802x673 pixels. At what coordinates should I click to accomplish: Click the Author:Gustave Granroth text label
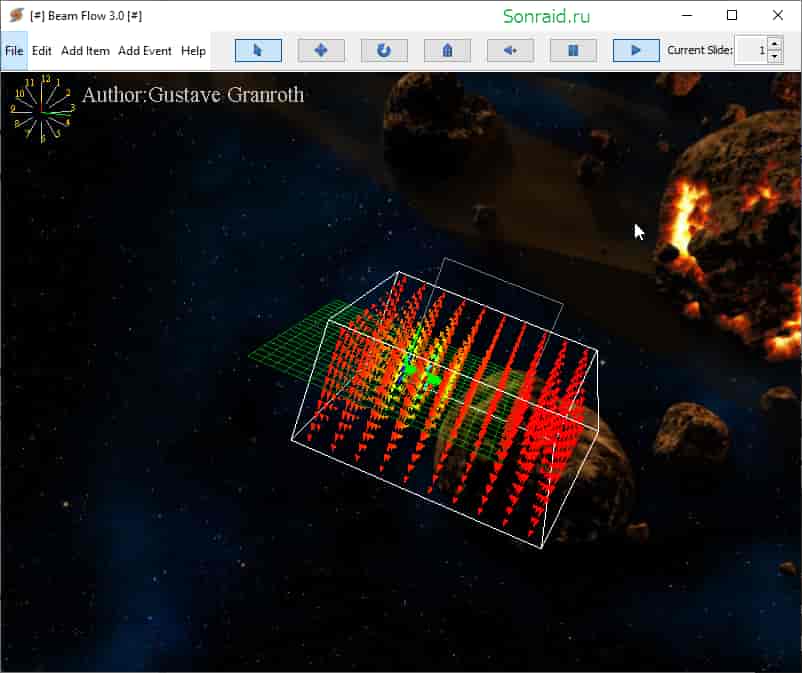(193, 95)
